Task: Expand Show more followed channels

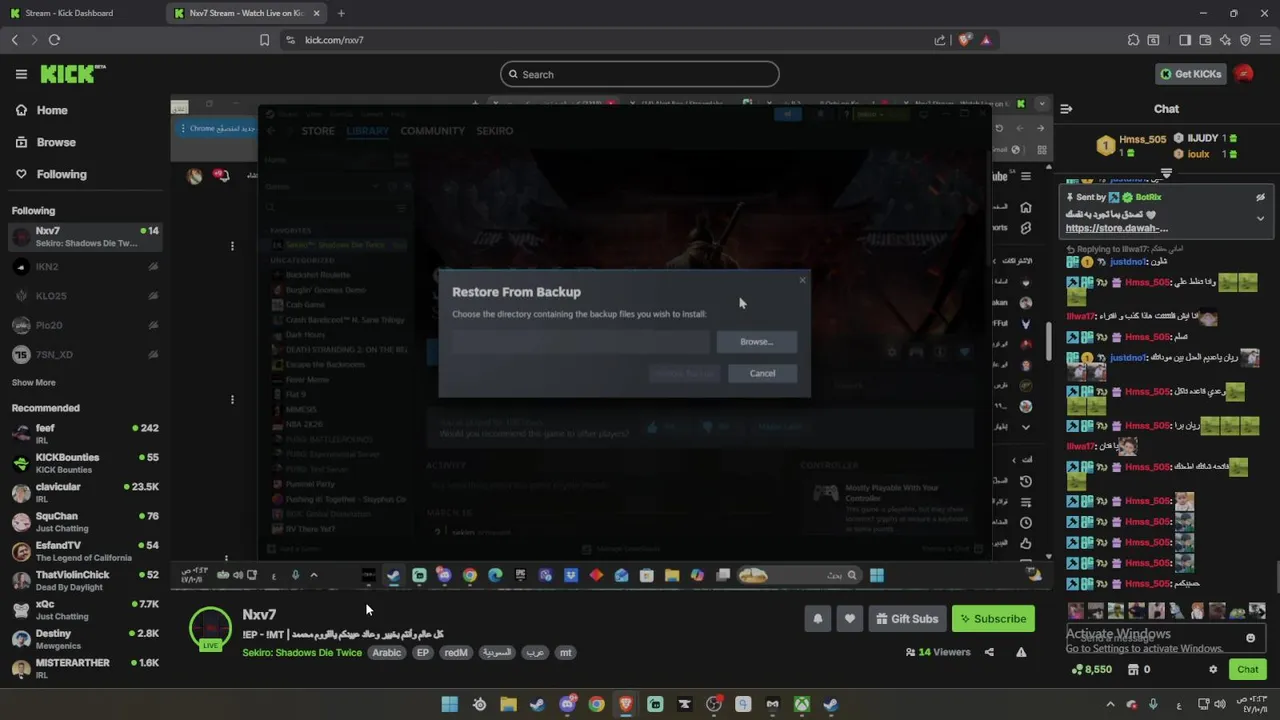Action: click(x=33, y=382)
